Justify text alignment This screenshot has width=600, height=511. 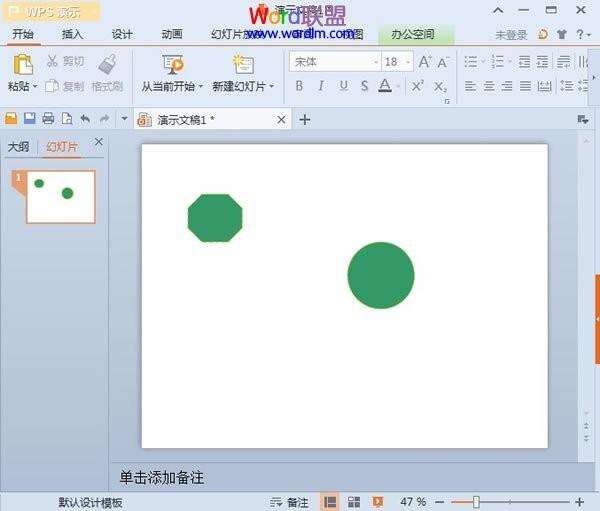(525, 86)
